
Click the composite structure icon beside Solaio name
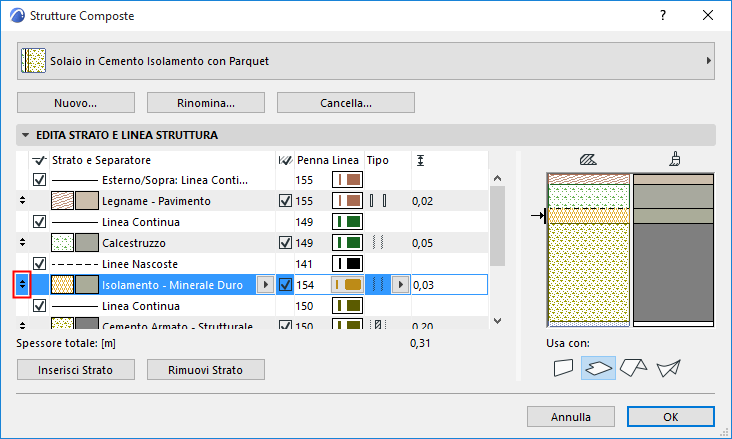coord(33,61)
